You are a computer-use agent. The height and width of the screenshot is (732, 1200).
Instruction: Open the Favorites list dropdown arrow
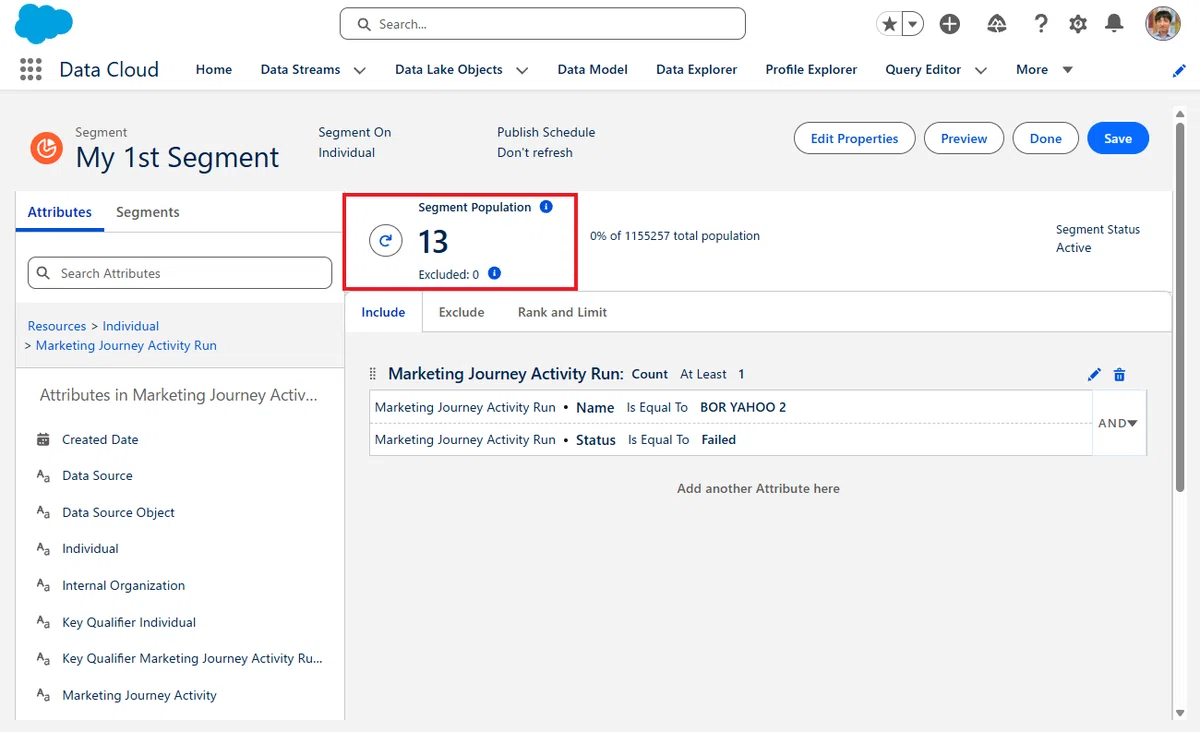point(912,24)
